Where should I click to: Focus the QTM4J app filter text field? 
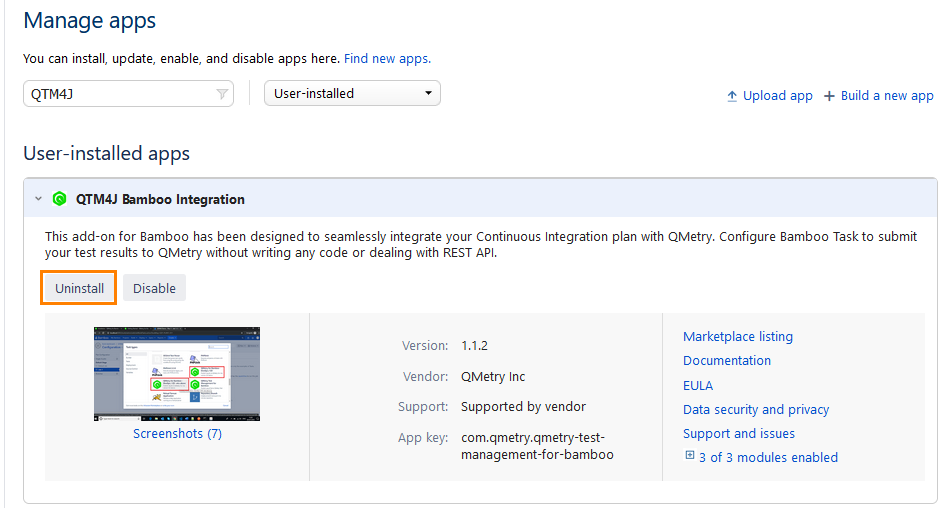pos(118,94)
